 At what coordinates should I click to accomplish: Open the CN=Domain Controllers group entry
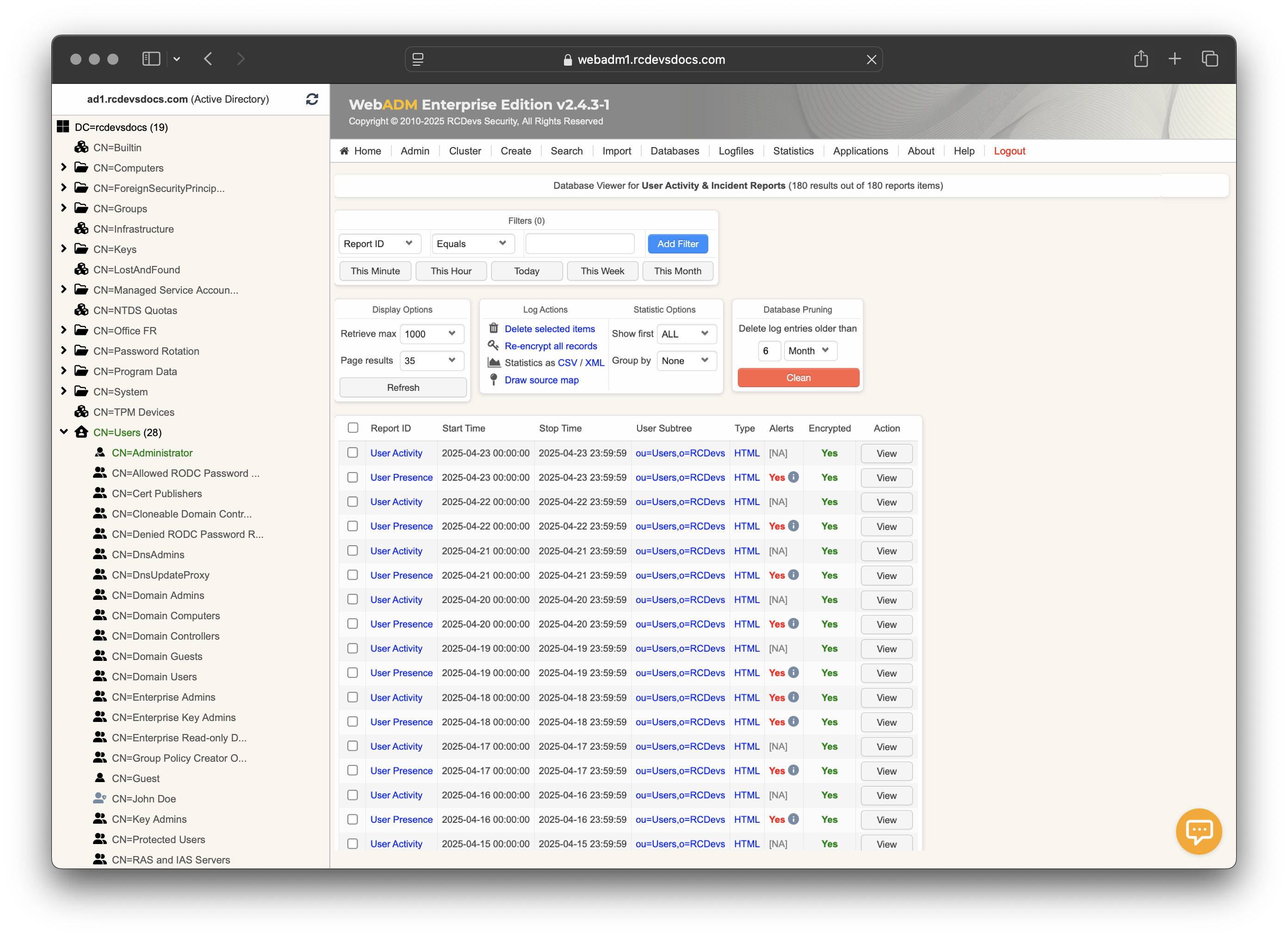click(165, 635)
